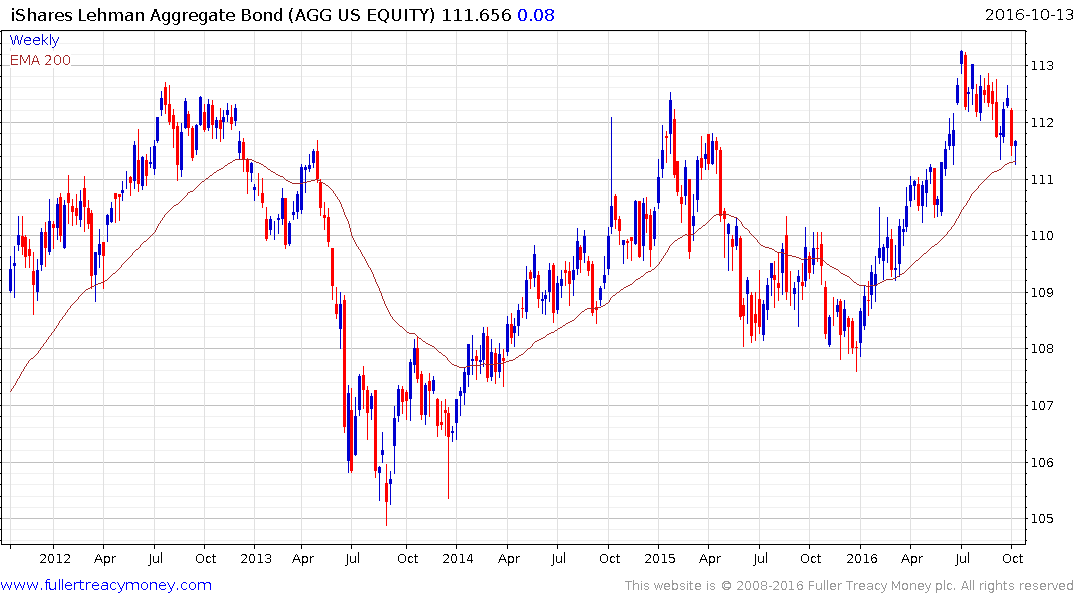Click the 108 price axis label
Viewport: 1075px width, 600px height.
pyautogui.click(x=1042, y=349)
